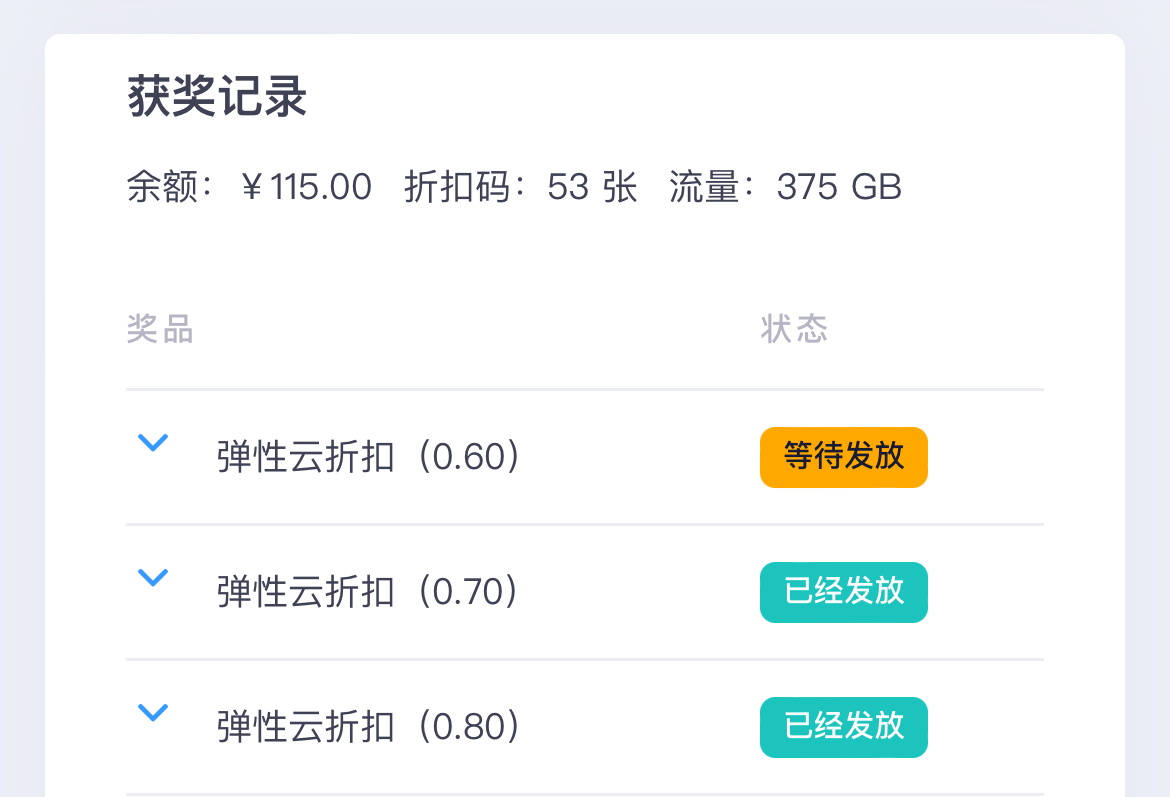Click the 获奖记录 heading
The image size is (1170, 797).
(x=217, y=98)
